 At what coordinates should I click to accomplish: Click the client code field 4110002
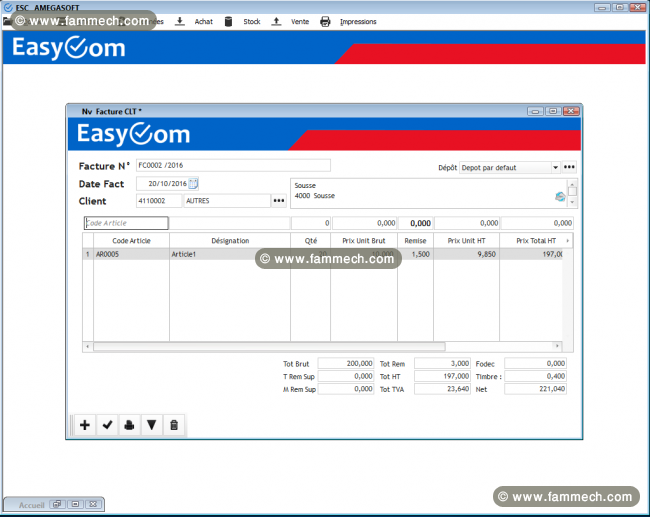coord(159,201)
